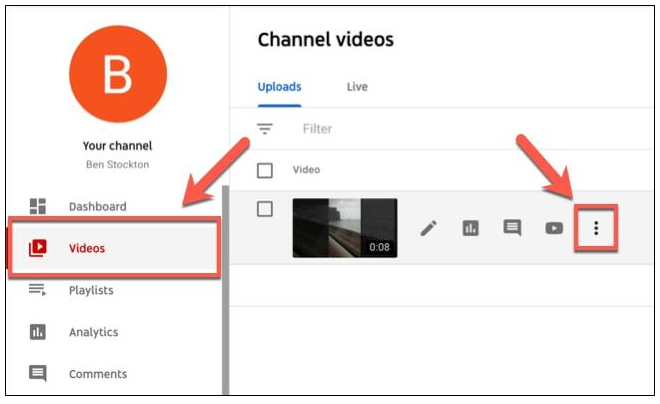Open the video row comments icon
This screenshot has height=404, width=660.
point(512,228)
